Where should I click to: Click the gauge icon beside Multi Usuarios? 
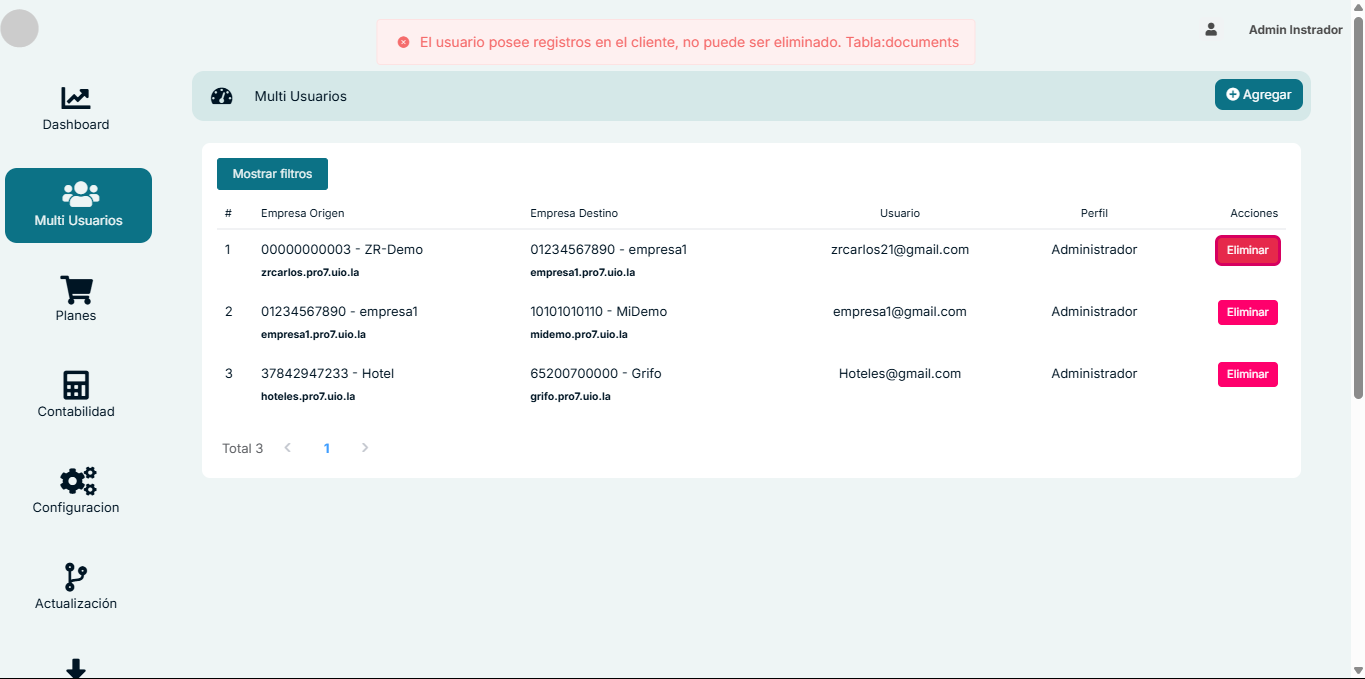tap(222, 96)
